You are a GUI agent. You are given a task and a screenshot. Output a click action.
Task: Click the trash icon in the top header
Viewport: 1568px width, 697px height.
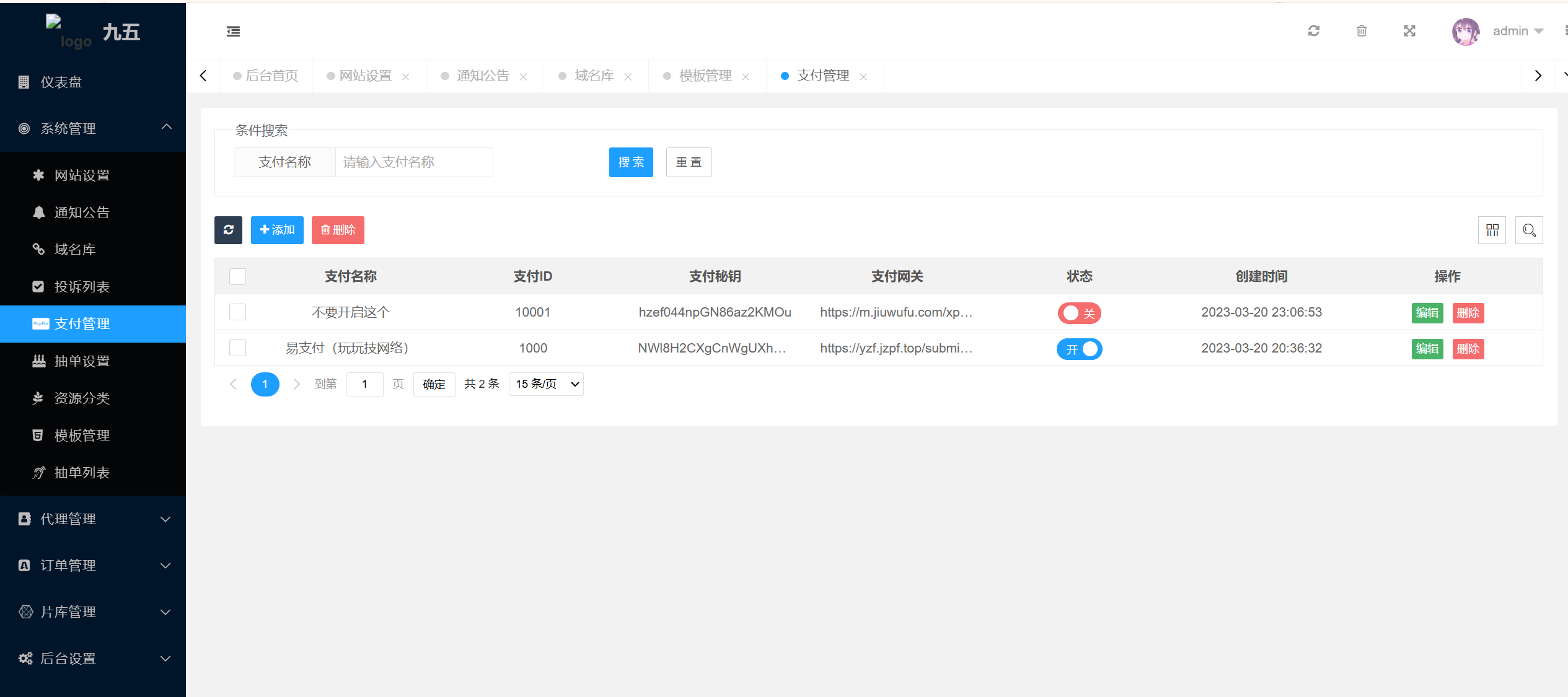tap(1362, 31)
